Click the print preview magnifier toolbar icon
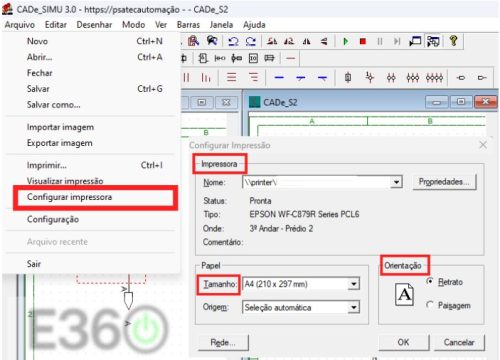The image size is (500, 360). coord(193,41)
